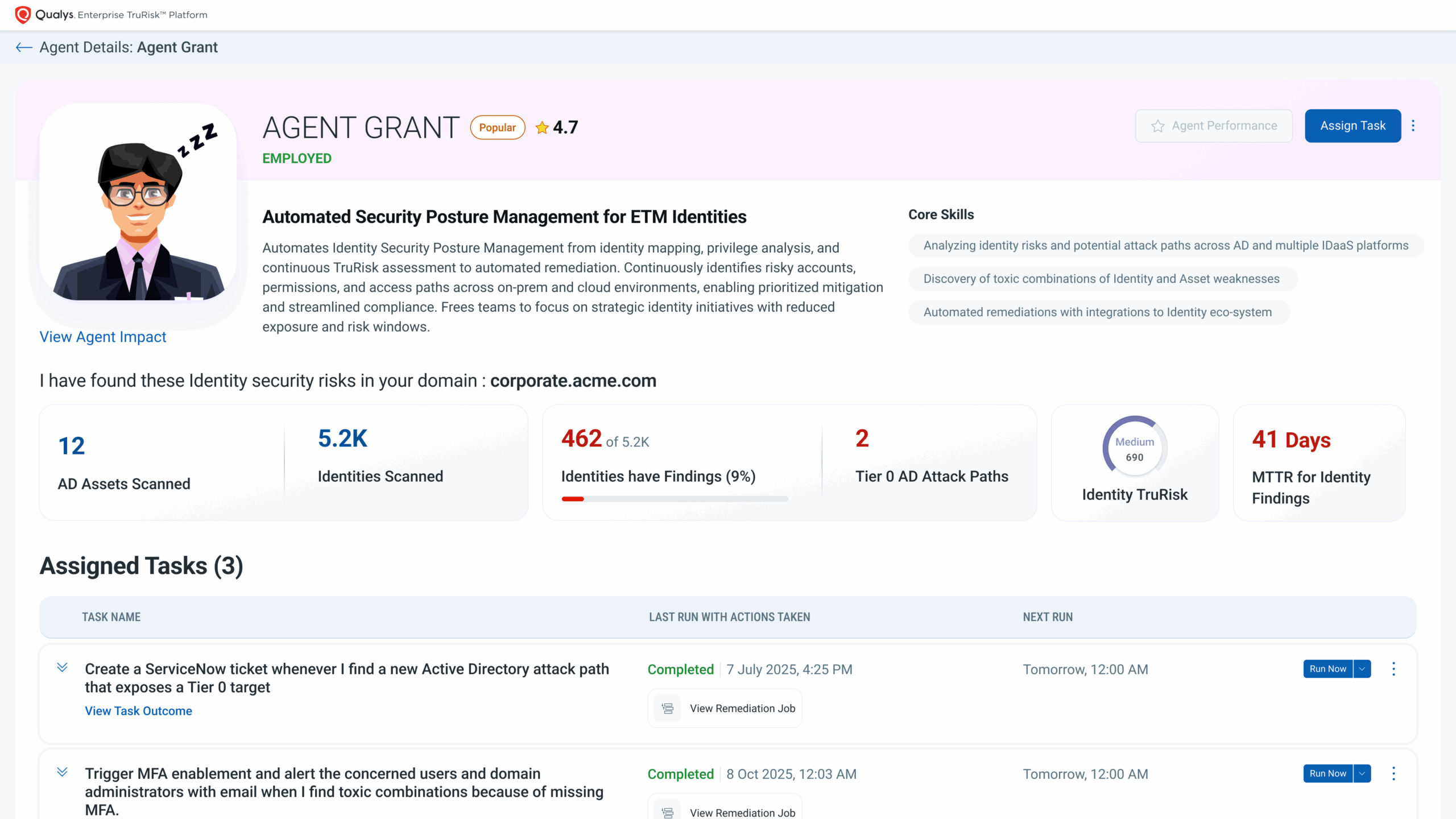Open View Task Outcome link
The height and width of the screenshot is (819, 1456).
point(138,711)
